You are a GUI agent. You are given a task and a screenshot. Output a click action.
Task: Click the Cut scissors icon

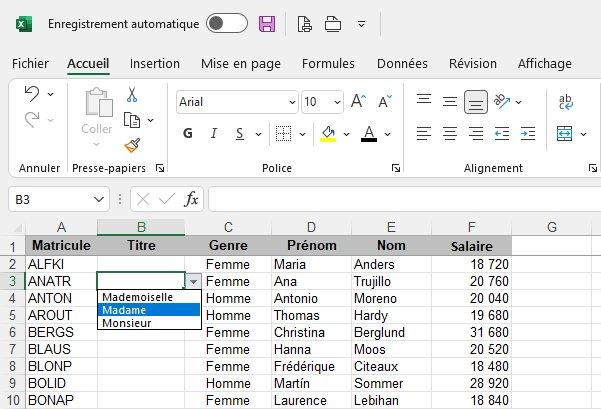click(x=132, y=94)
